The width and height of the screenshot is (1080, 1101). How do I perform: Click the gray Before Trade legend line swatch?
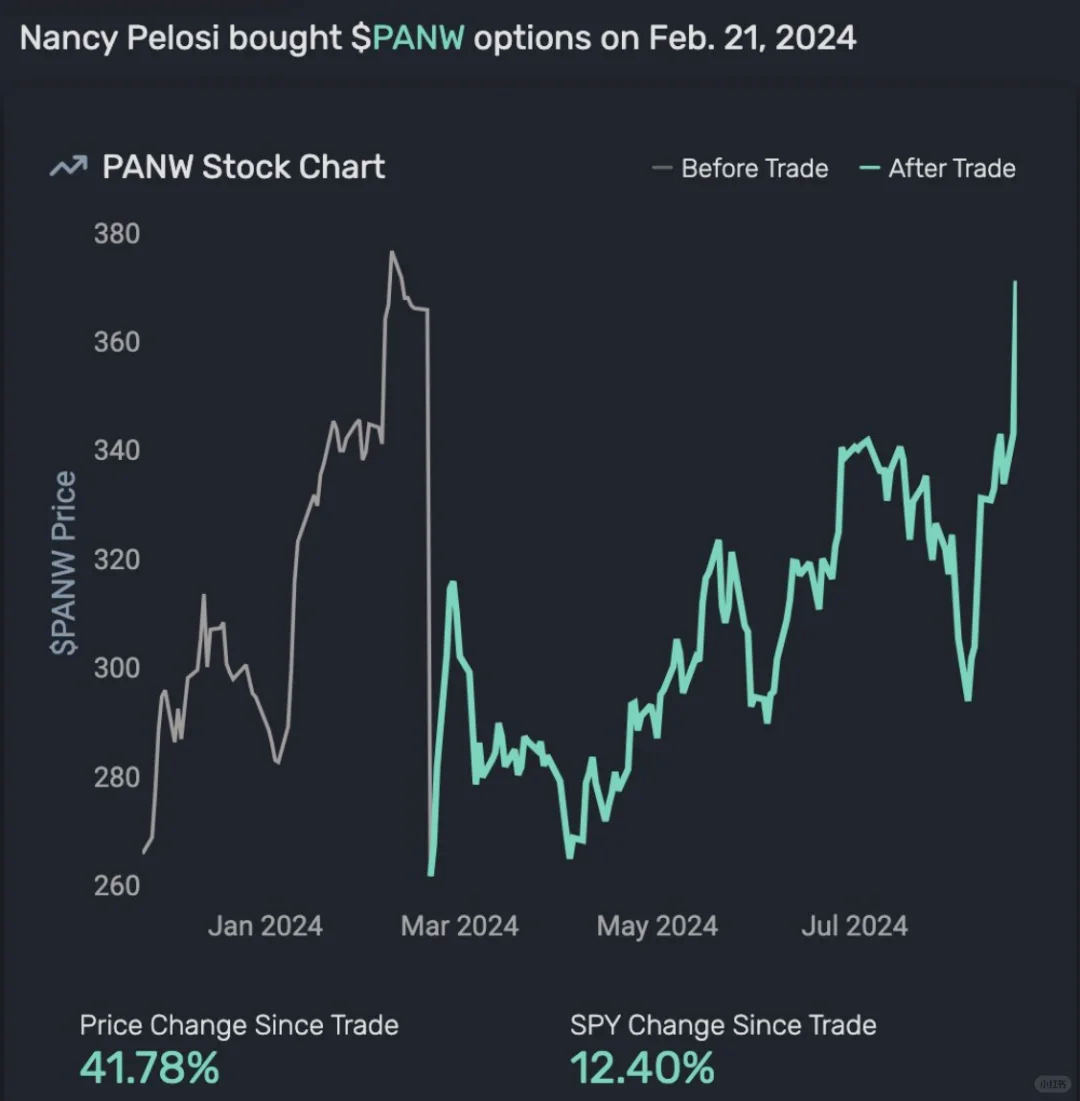(661, 169)
